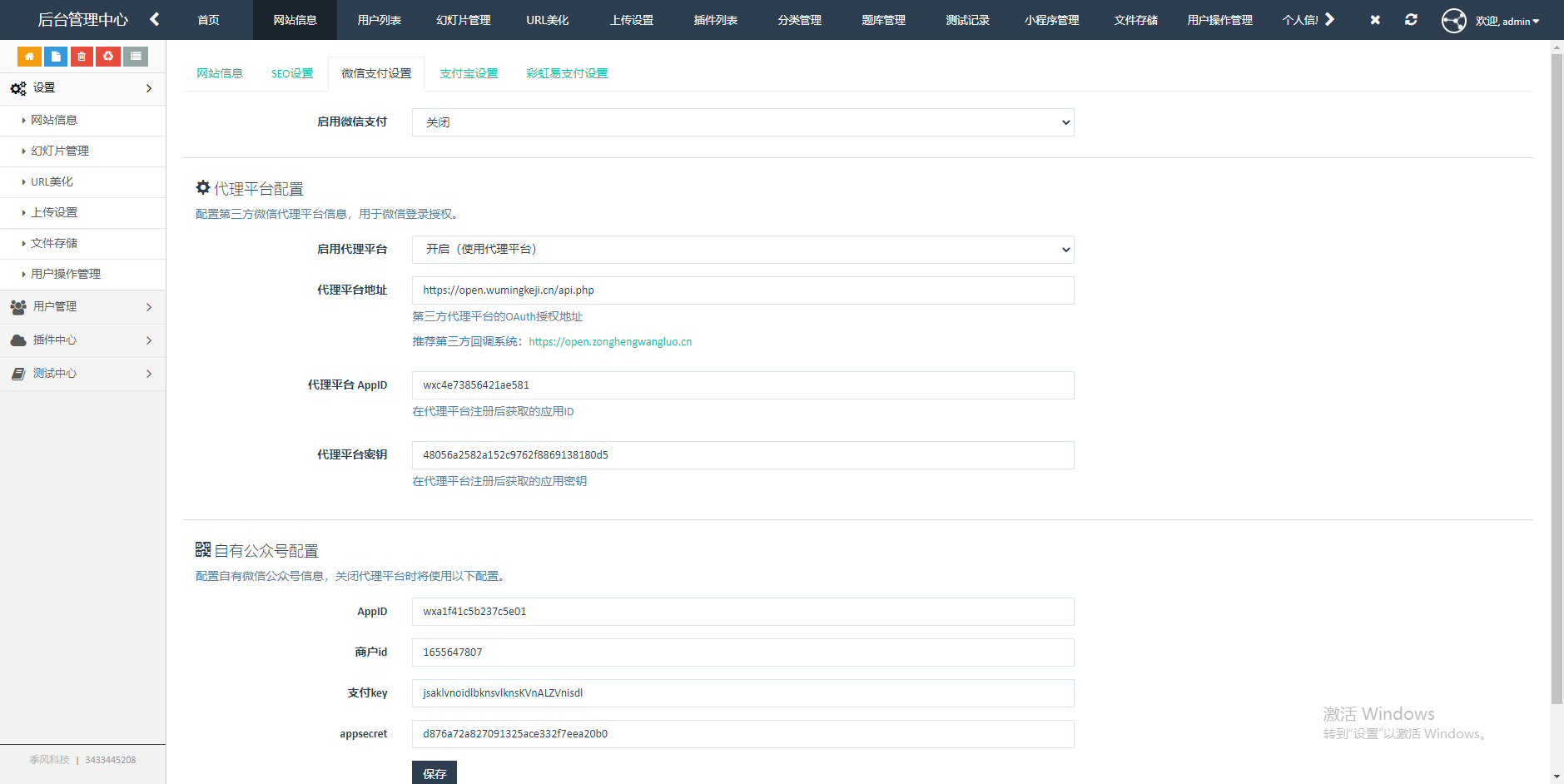Open the 用户操作管理 top tab

pos(1219,20)
